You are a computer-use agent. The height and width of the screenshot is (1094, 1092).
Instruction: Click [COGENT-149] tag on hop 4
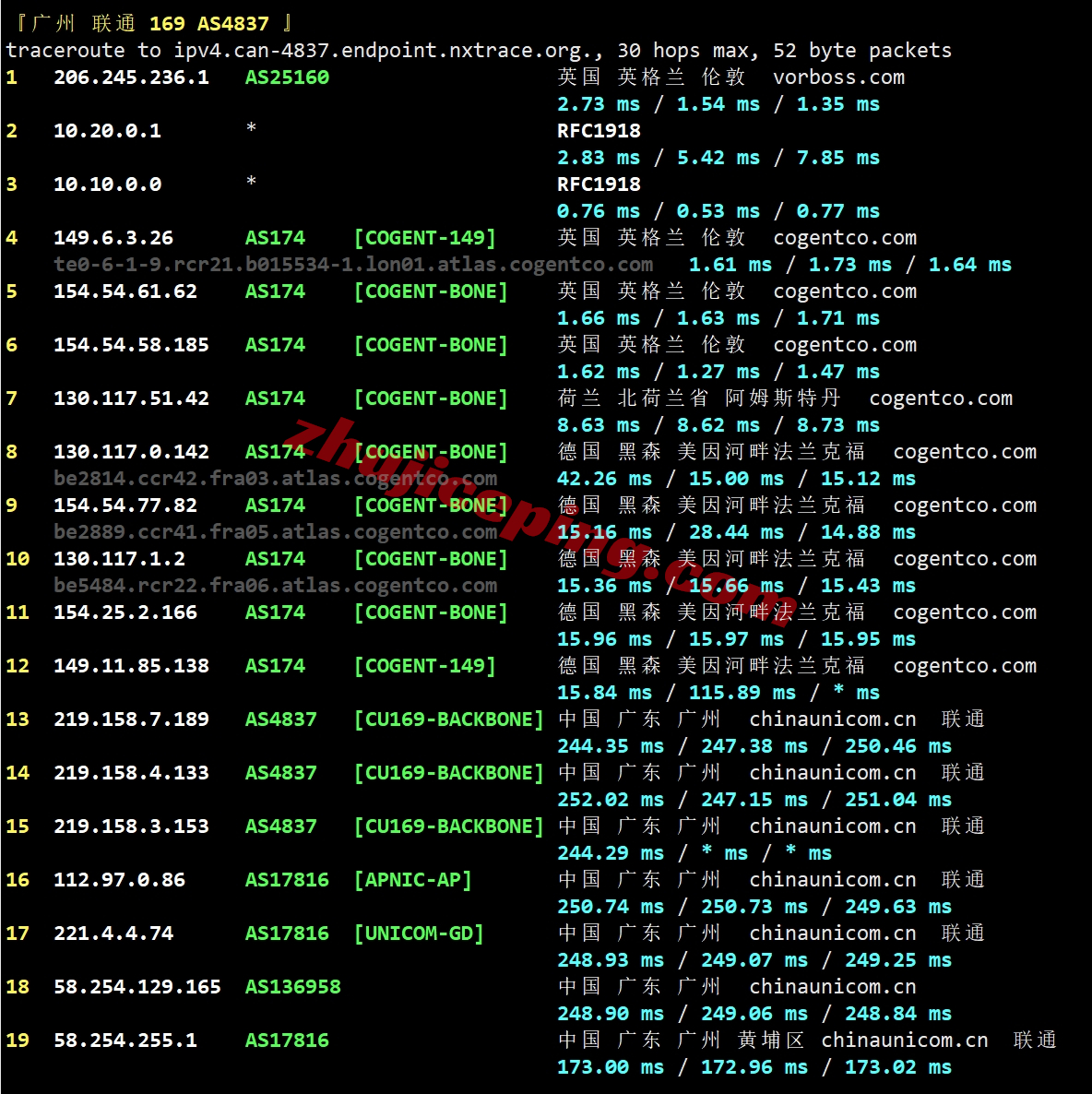[x=425, y=238]
